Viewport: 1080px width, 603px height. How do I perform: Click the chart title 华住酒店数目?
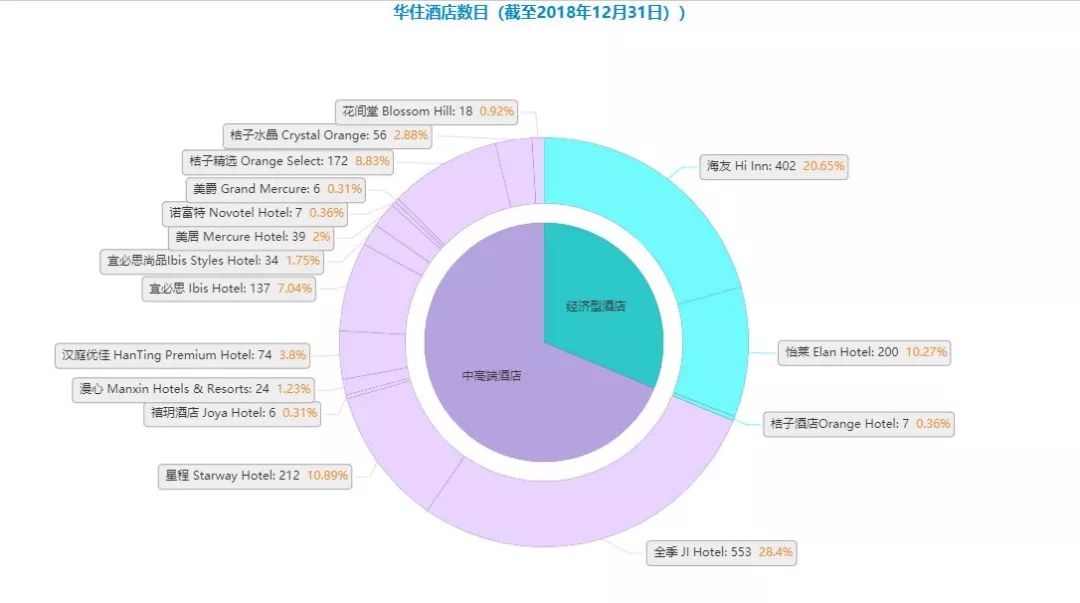539,12
